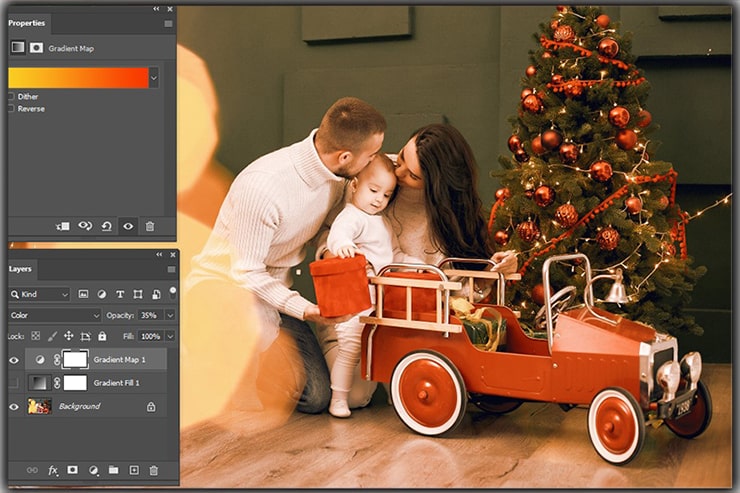Select Gradient Fill 1 mask thumbnail

point(76,383)
